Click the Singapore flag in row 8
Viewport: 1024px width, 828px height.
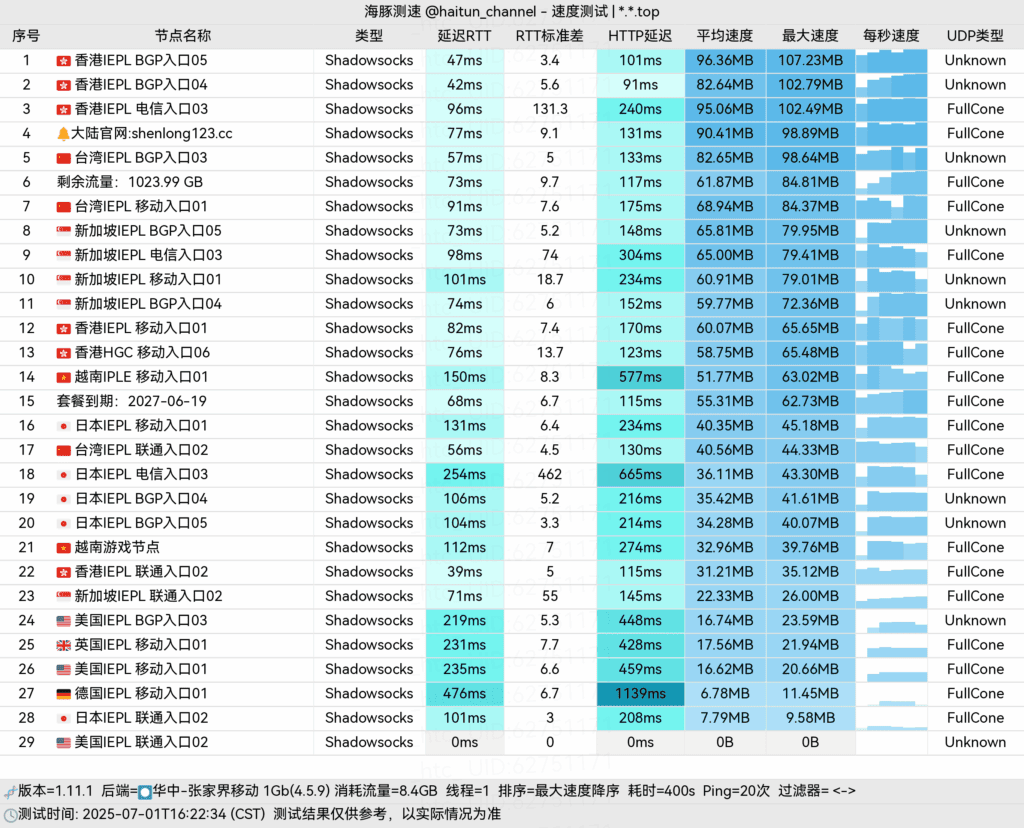pos(63,231)
